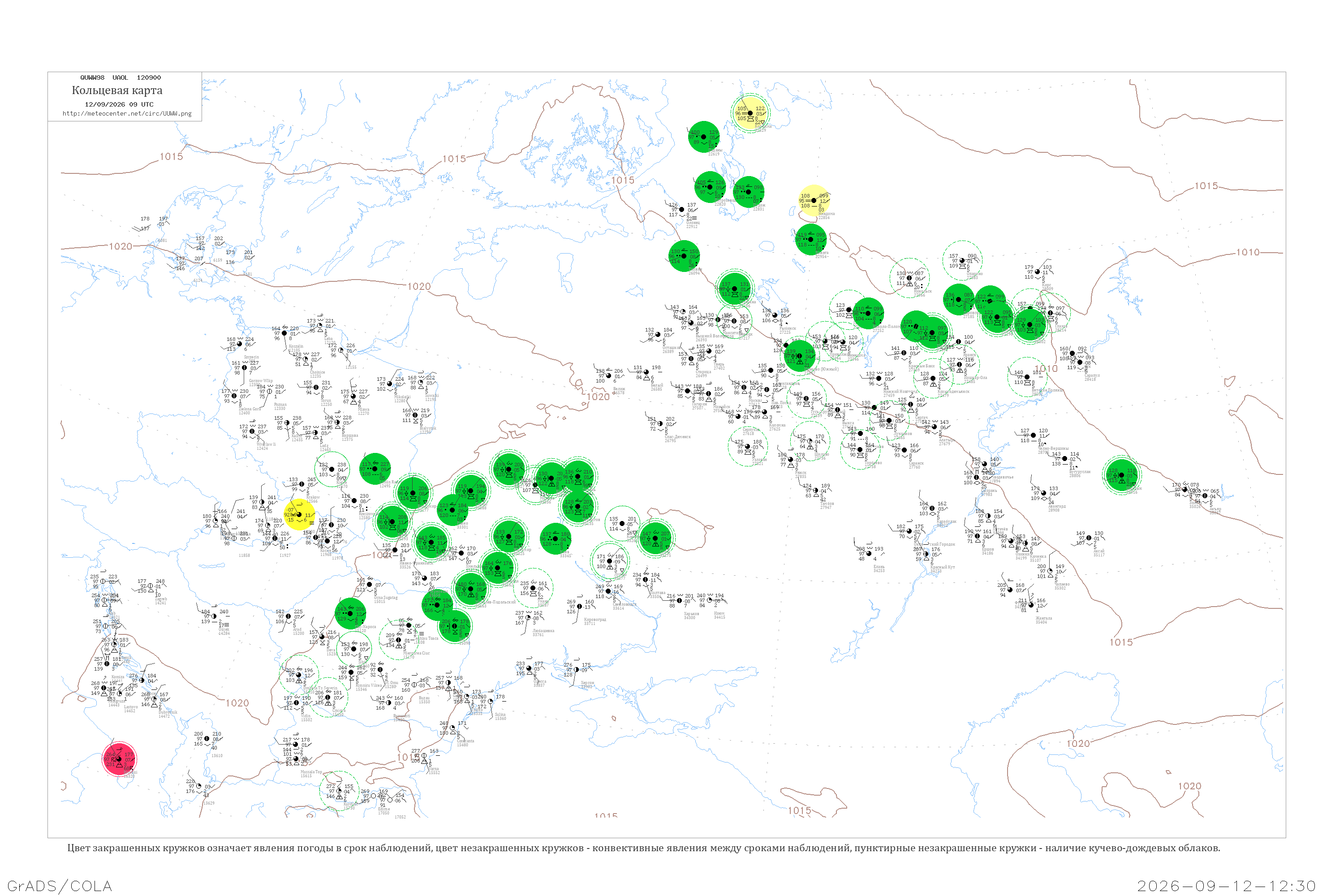Click the dashed station circle labeled 157 090
The width and height of the screenshot is (1344, 896).
(962, 261)
